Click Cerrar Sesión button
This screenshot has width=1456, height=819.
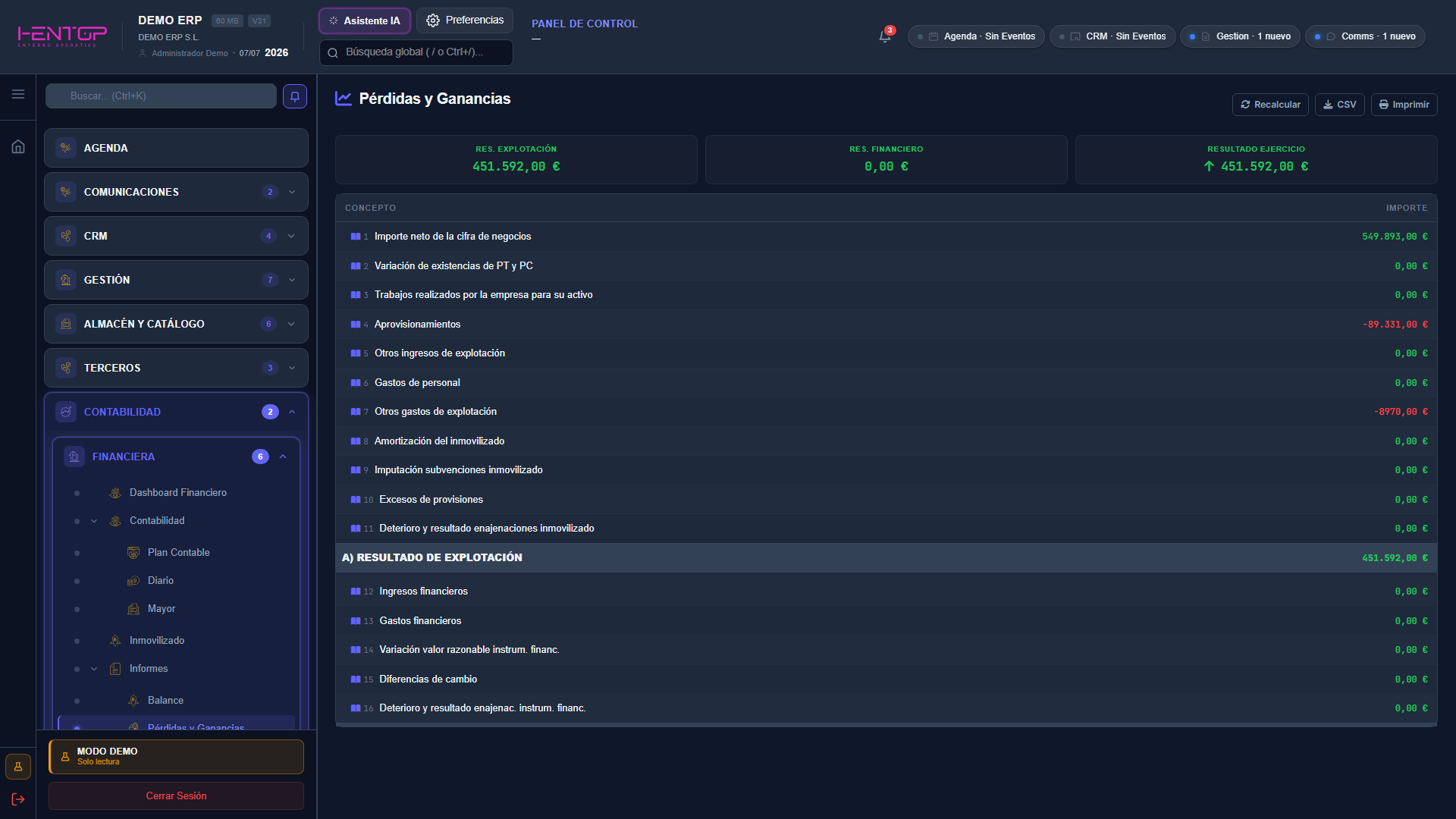click(176, 796)
